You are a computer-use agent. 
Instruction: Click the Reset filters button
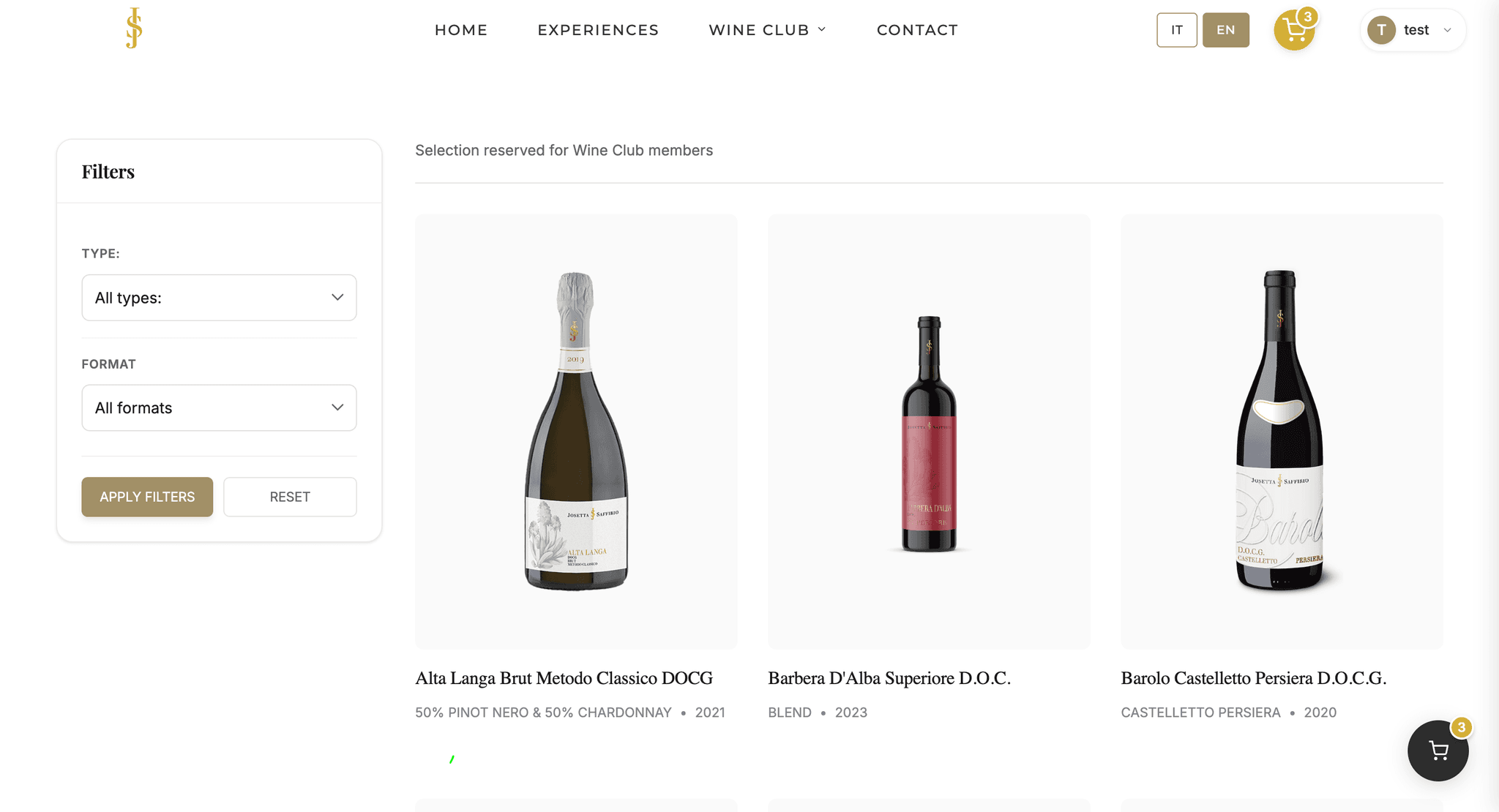pyautogui.click(x=290, y=497)
